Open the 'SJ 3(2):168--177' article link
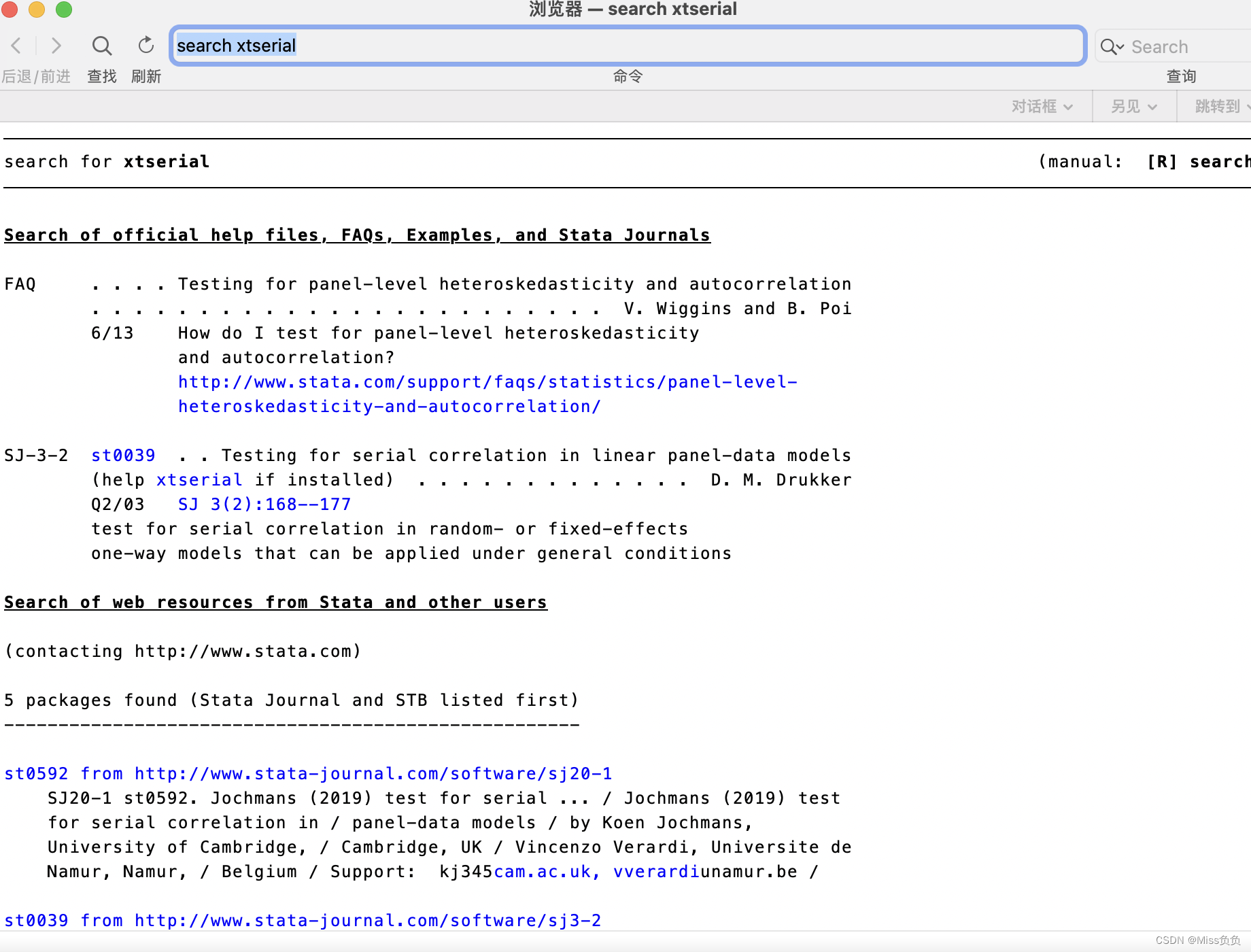The height and width of the screenshot is (952, 1251). pyautogui.click(x=264, y=505)
